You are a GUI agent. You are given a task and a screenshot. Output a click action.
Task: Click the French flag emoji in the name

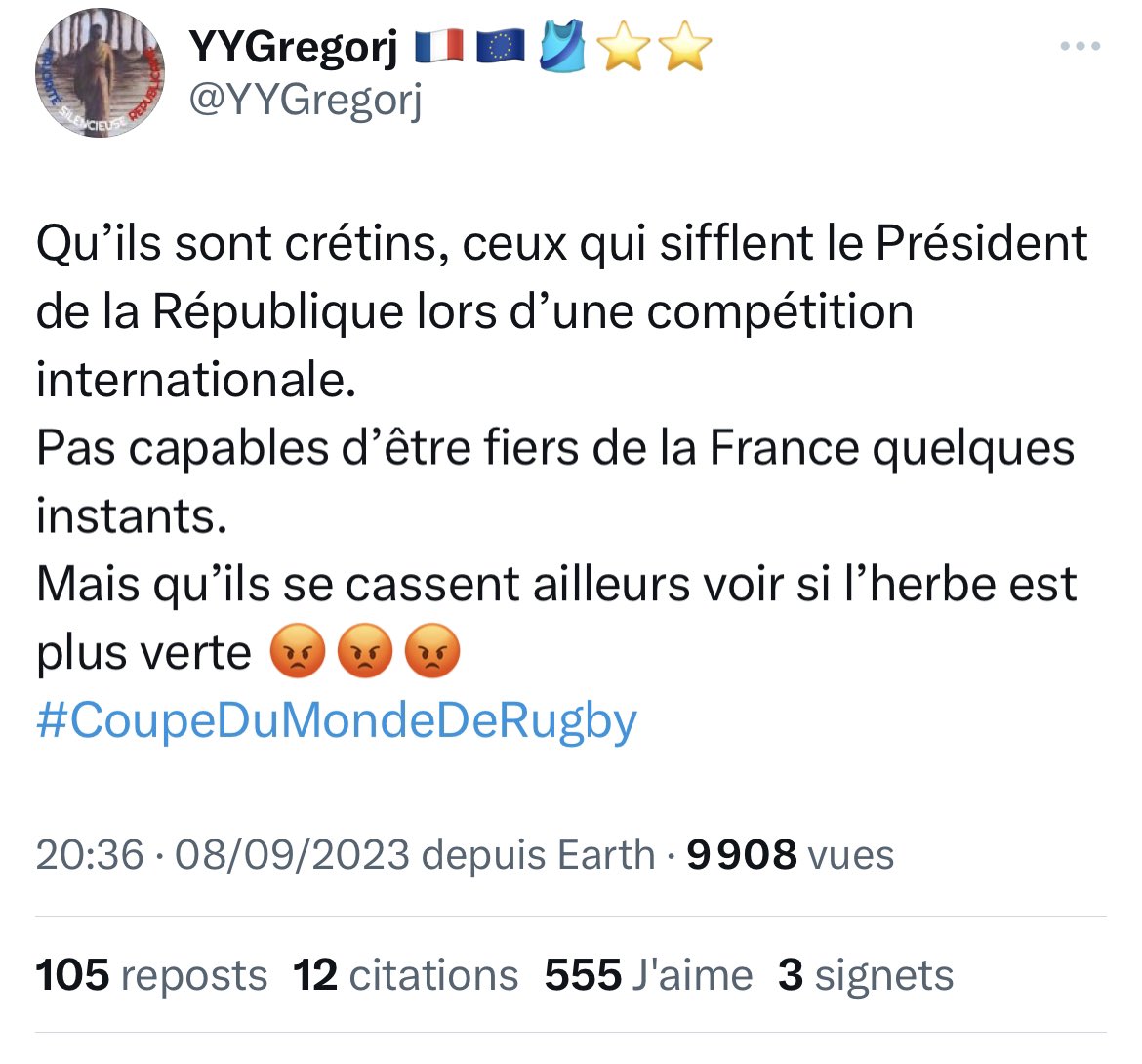point(439,47)
